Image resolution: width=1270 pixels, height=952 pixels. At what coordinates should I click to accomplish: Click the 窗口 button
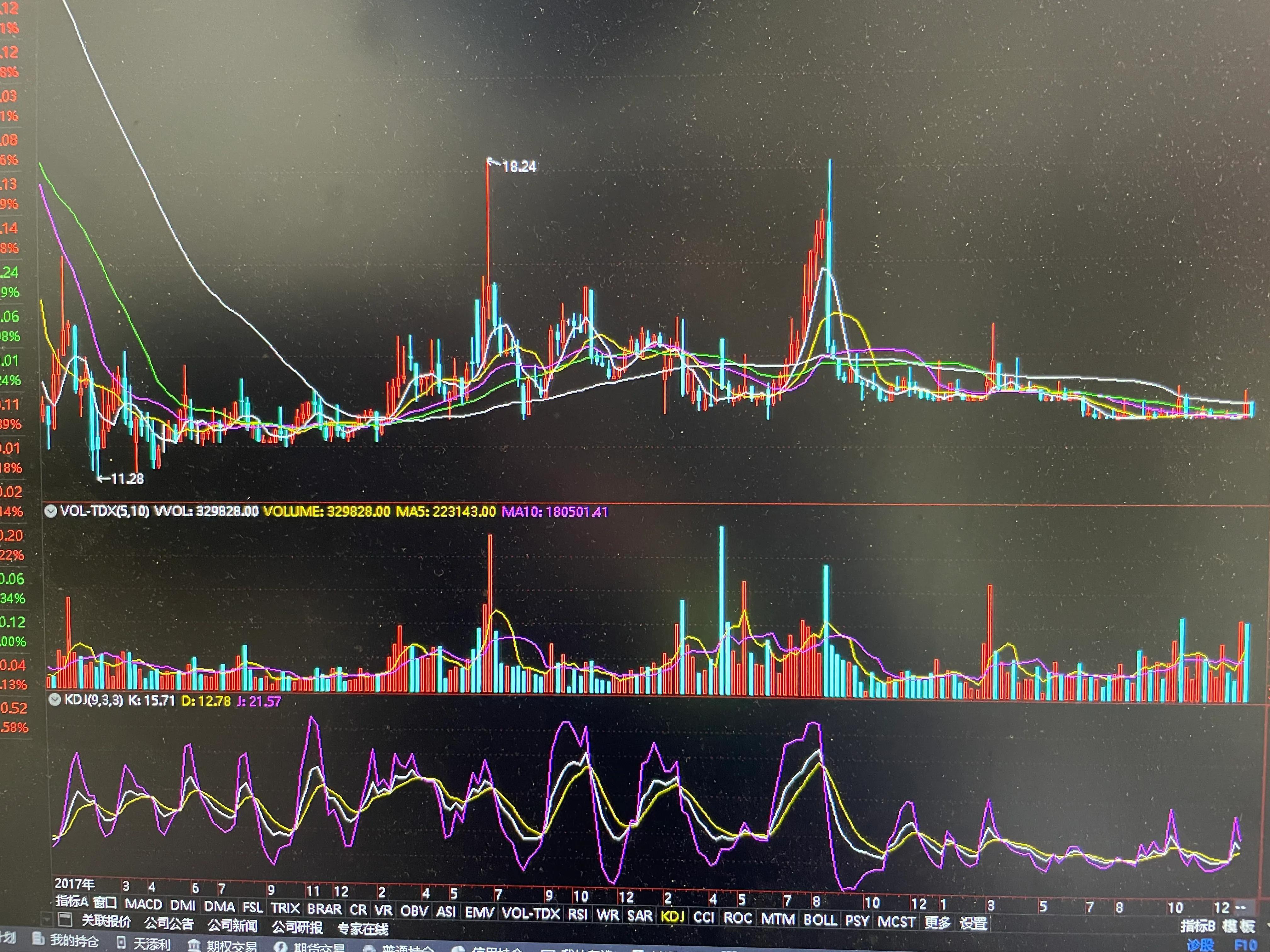pos(105,903)
